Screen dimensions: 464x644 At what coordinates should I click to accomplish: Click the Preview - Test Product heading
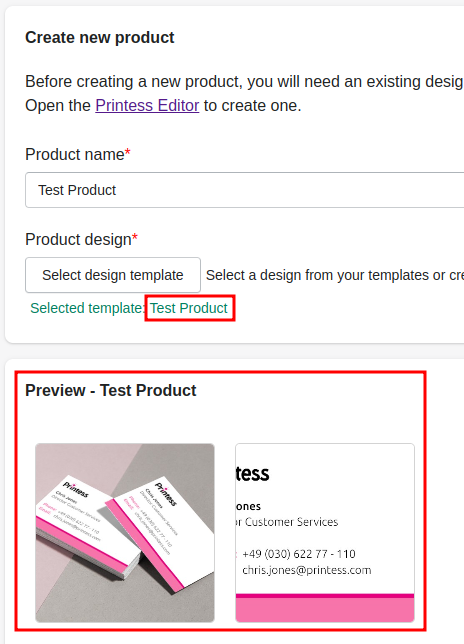pyautogui.click(x=111, y=390)
